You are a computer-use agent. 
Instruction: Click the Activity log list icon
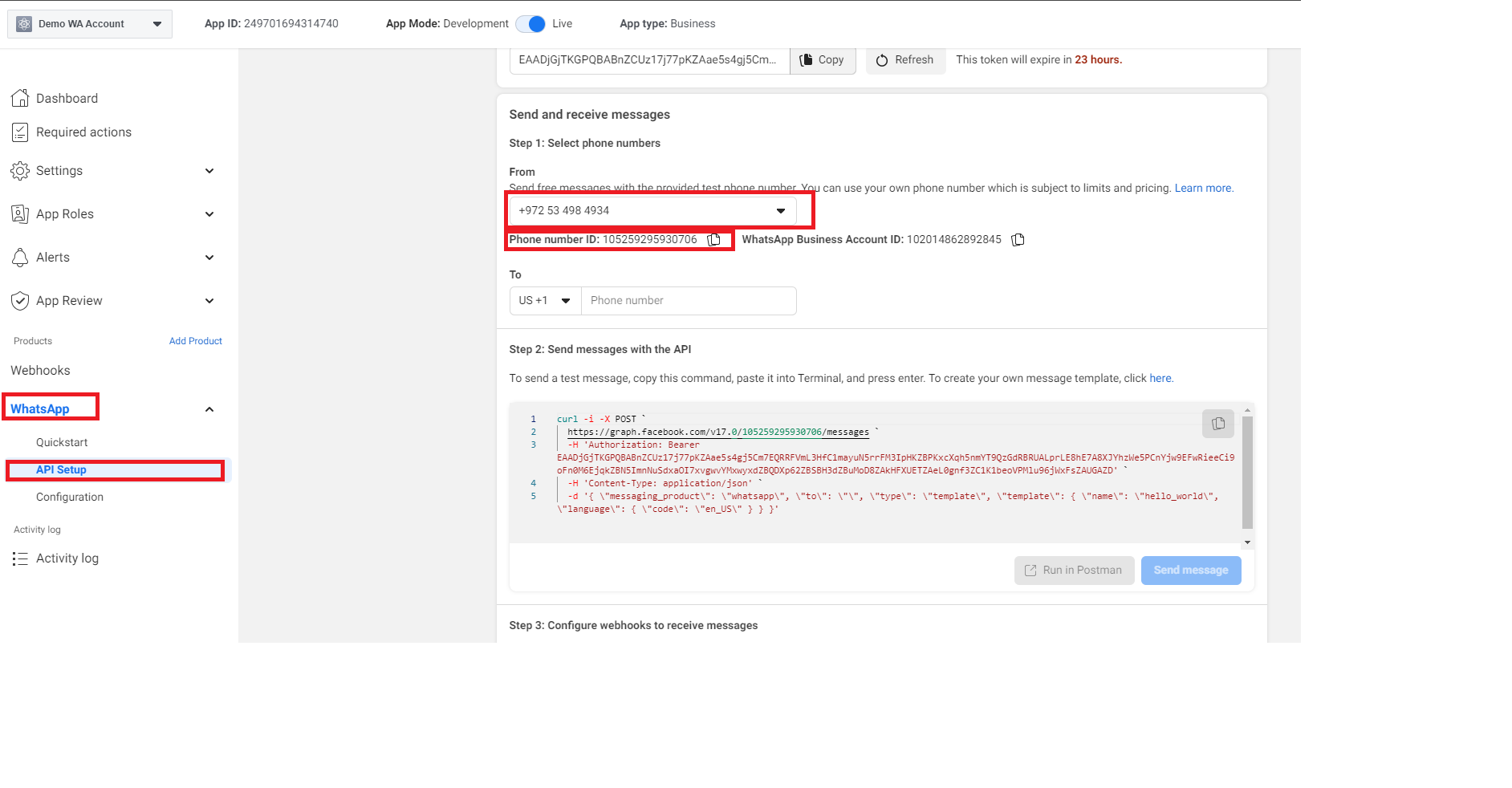(x=20, y=559)
